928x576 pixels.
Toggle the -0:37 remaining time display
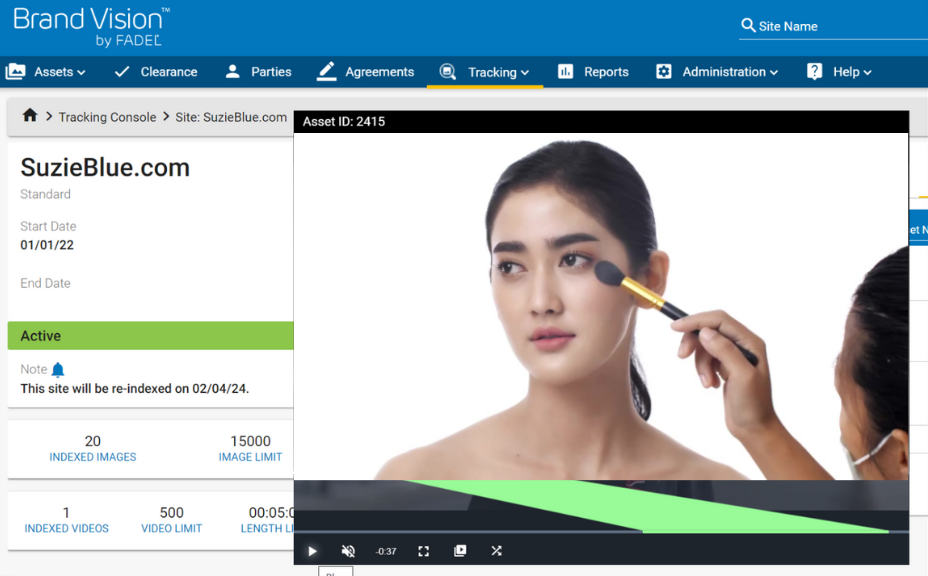click(x=386, y=551)
